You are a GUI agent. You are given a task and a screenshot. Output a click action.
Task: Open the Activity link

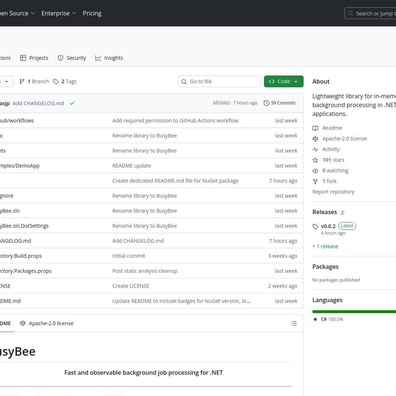click(331, 149)
